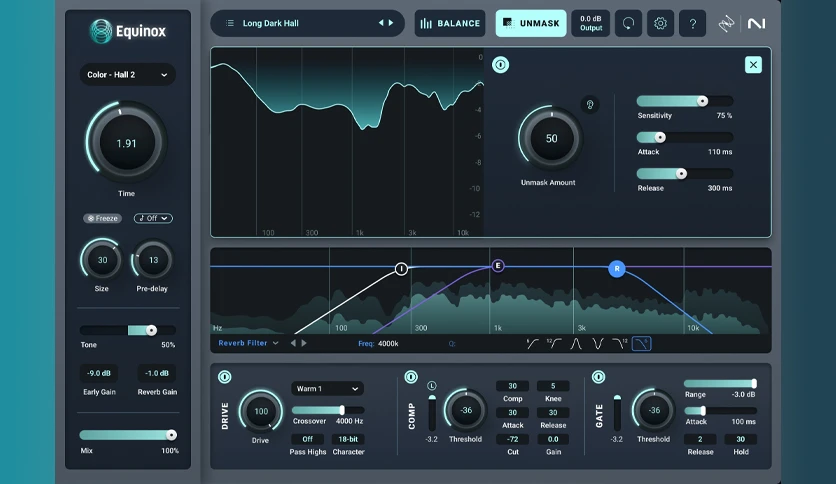Click the Tone slider handle

tap(151, 330)
